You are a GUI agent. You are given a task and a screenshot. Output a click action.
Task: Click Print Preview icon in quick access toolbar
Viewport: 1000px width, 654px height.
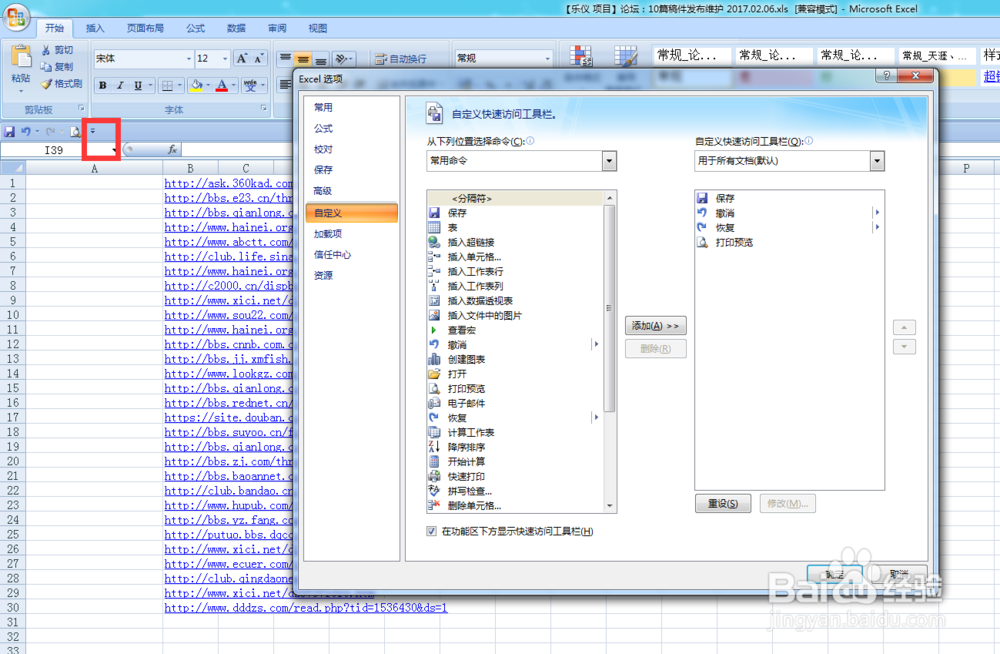click(x=75, y=131)
